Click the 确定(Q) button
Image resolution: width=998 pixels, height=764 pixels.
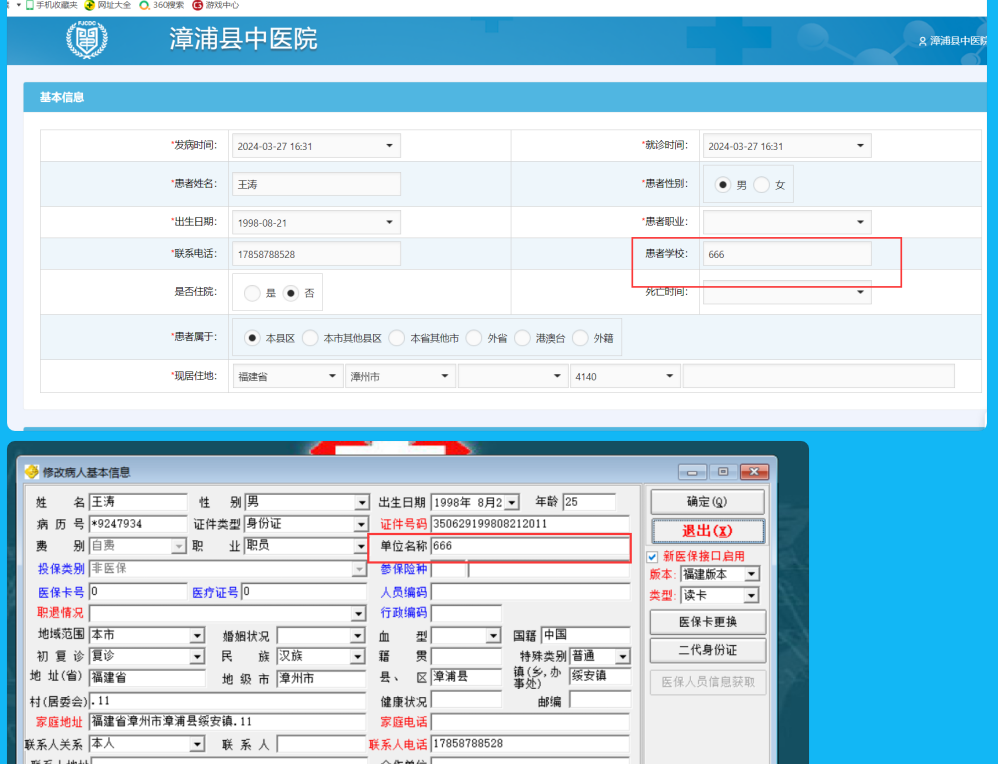(x=707, y=502)
